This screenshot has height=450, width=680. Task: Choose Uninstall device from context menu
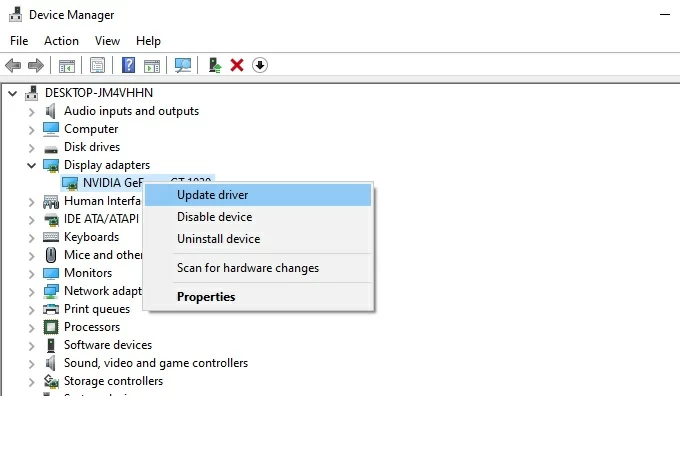[x=218, y=239]
